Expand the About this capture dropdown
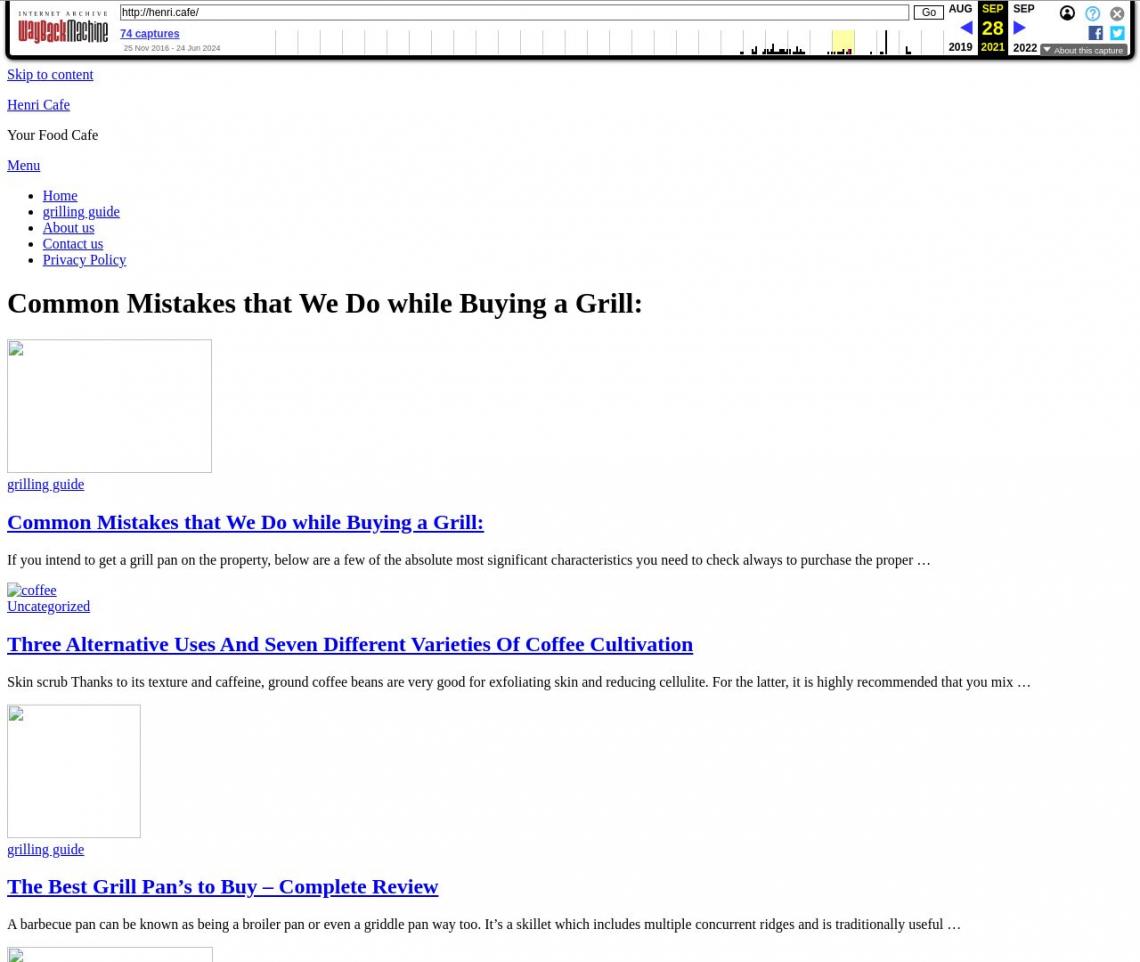Image resolution: width=1140 pixels, height=962 pixels. point(1084,50)
